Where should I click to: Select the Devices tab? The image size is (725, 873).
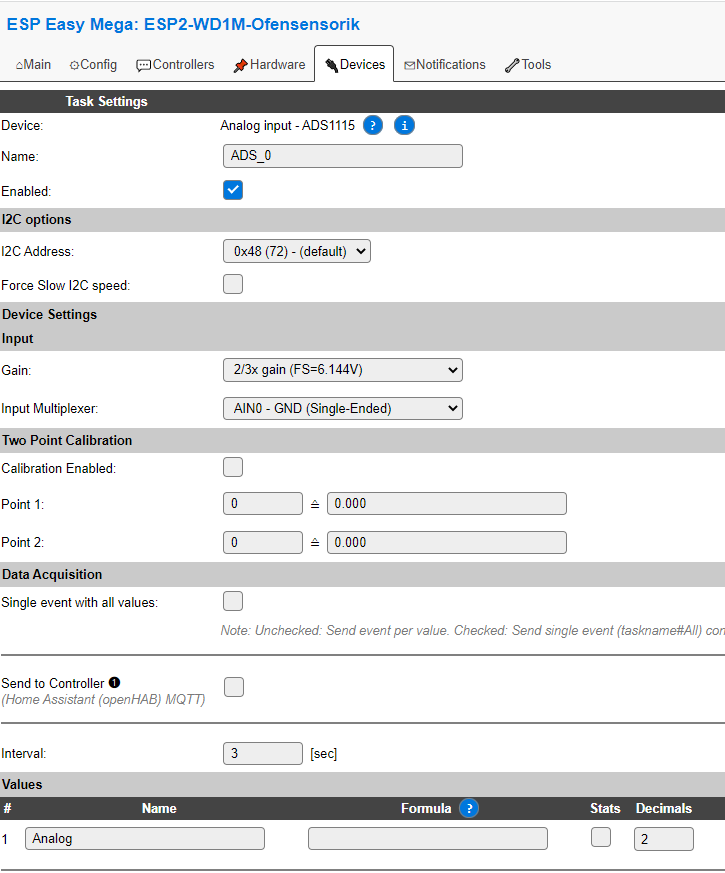coord(354,65)
